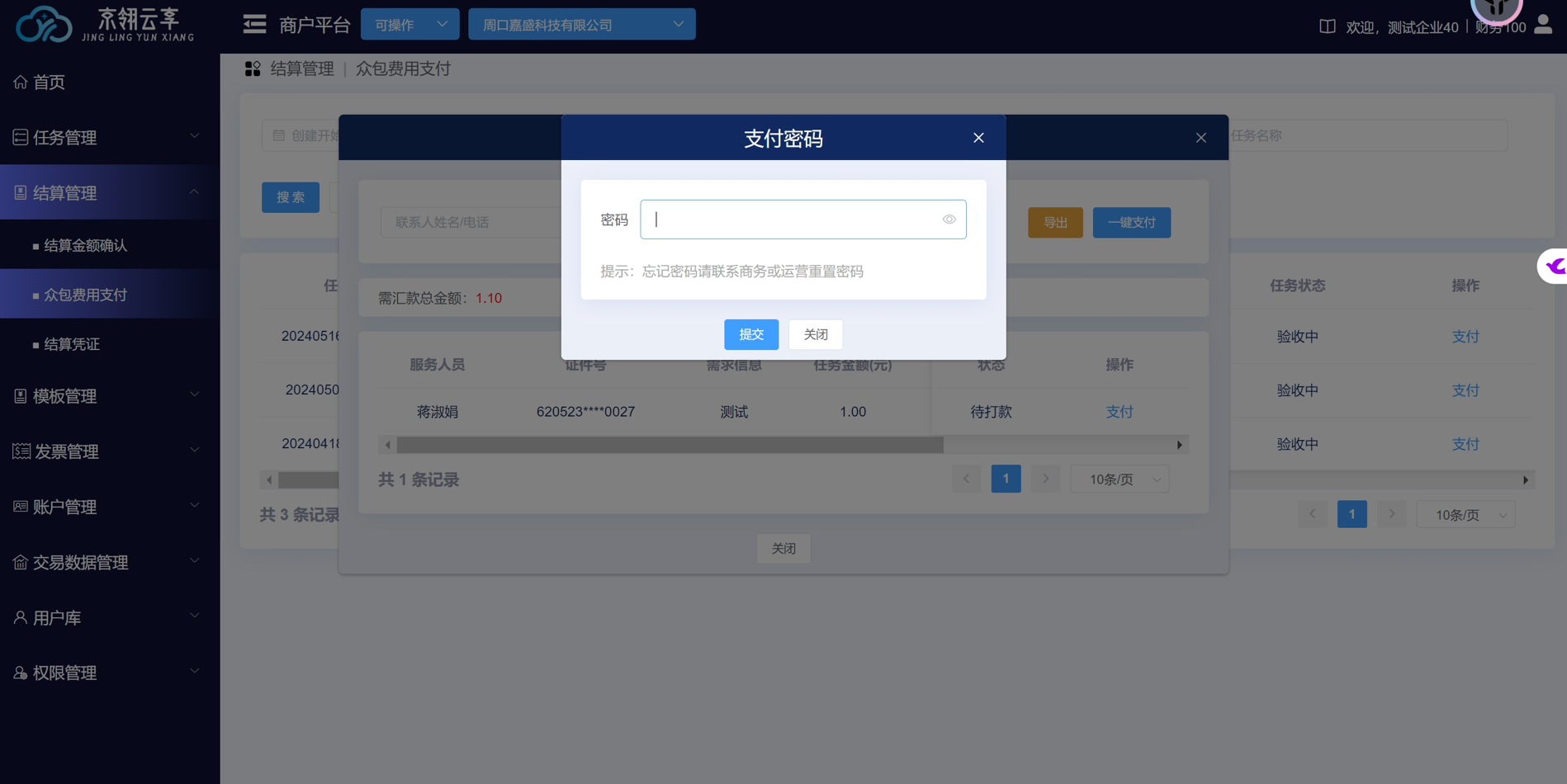Expand the 发票管理 sidebar menu

(x=107, y=451)
